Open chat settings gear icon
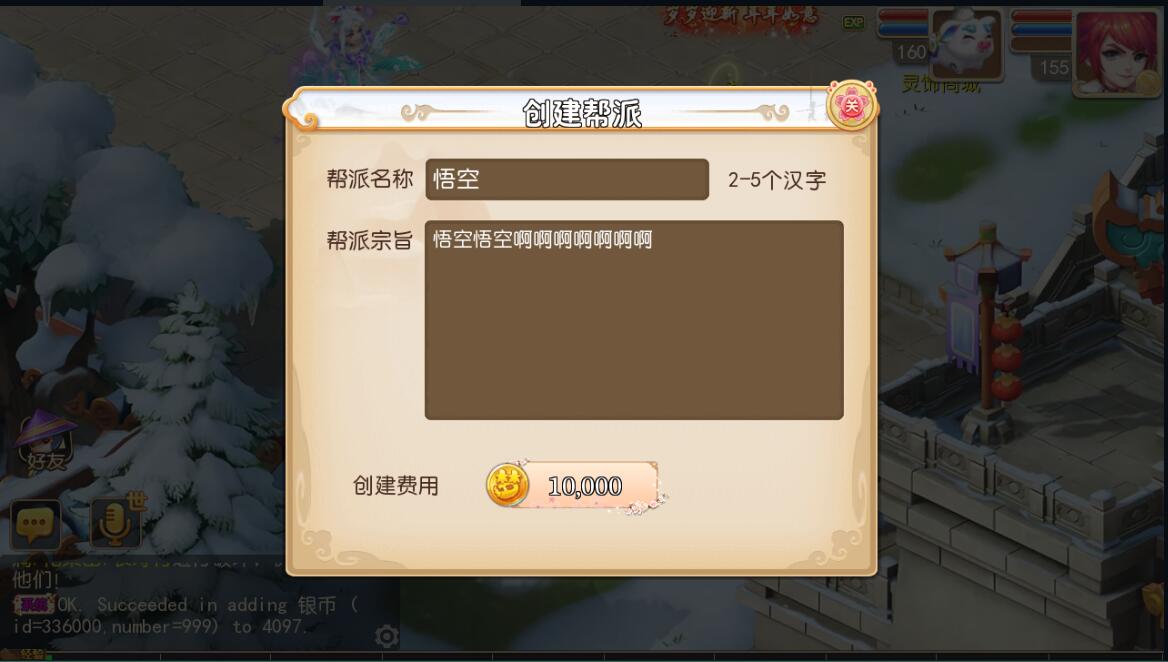The width and height of the screenshot is (1168, 662). tap(386, 635)
